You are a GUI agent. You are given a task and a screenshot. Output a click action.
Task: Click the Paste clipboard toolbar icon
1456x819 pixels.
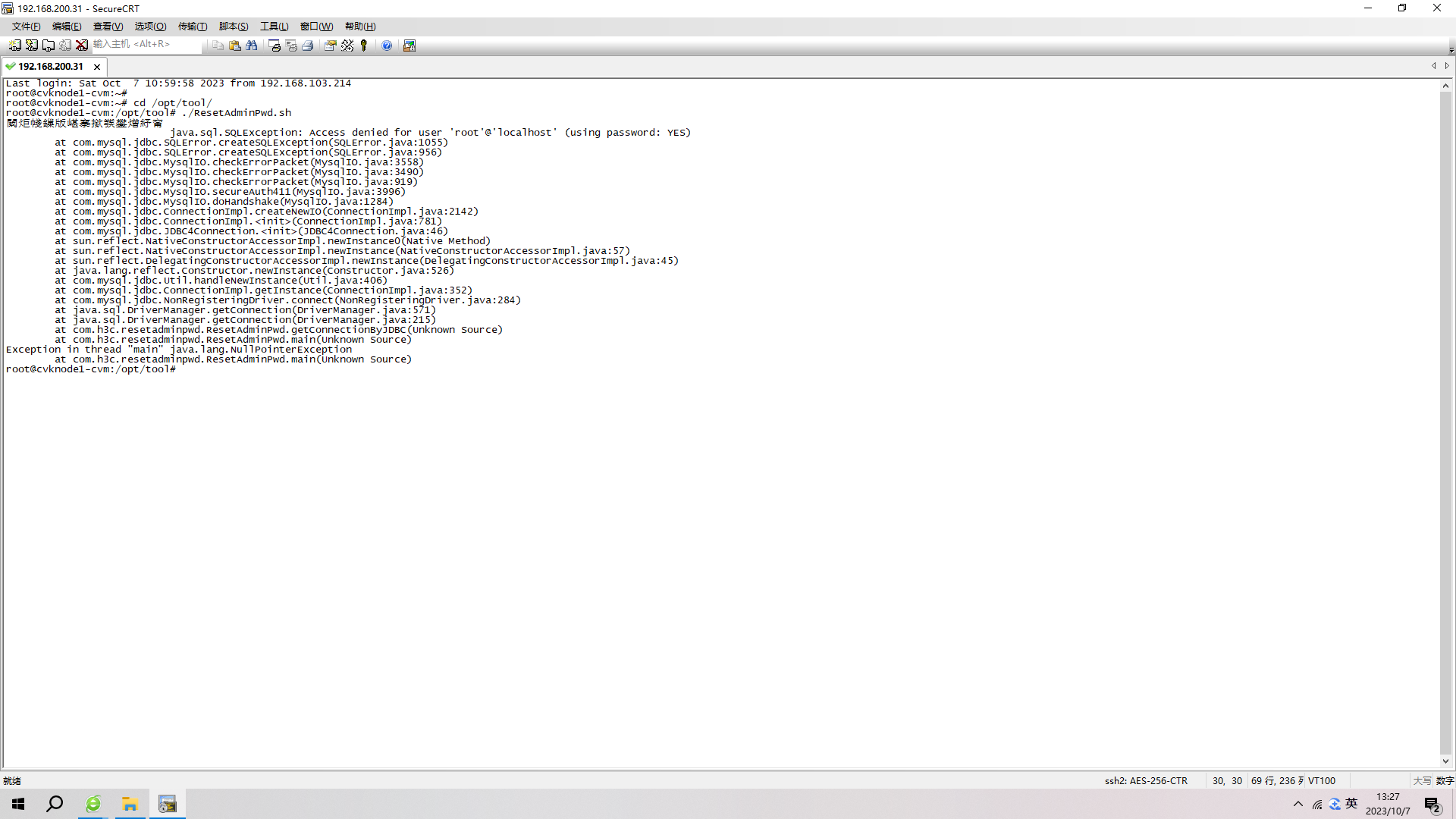coord(235,45)
